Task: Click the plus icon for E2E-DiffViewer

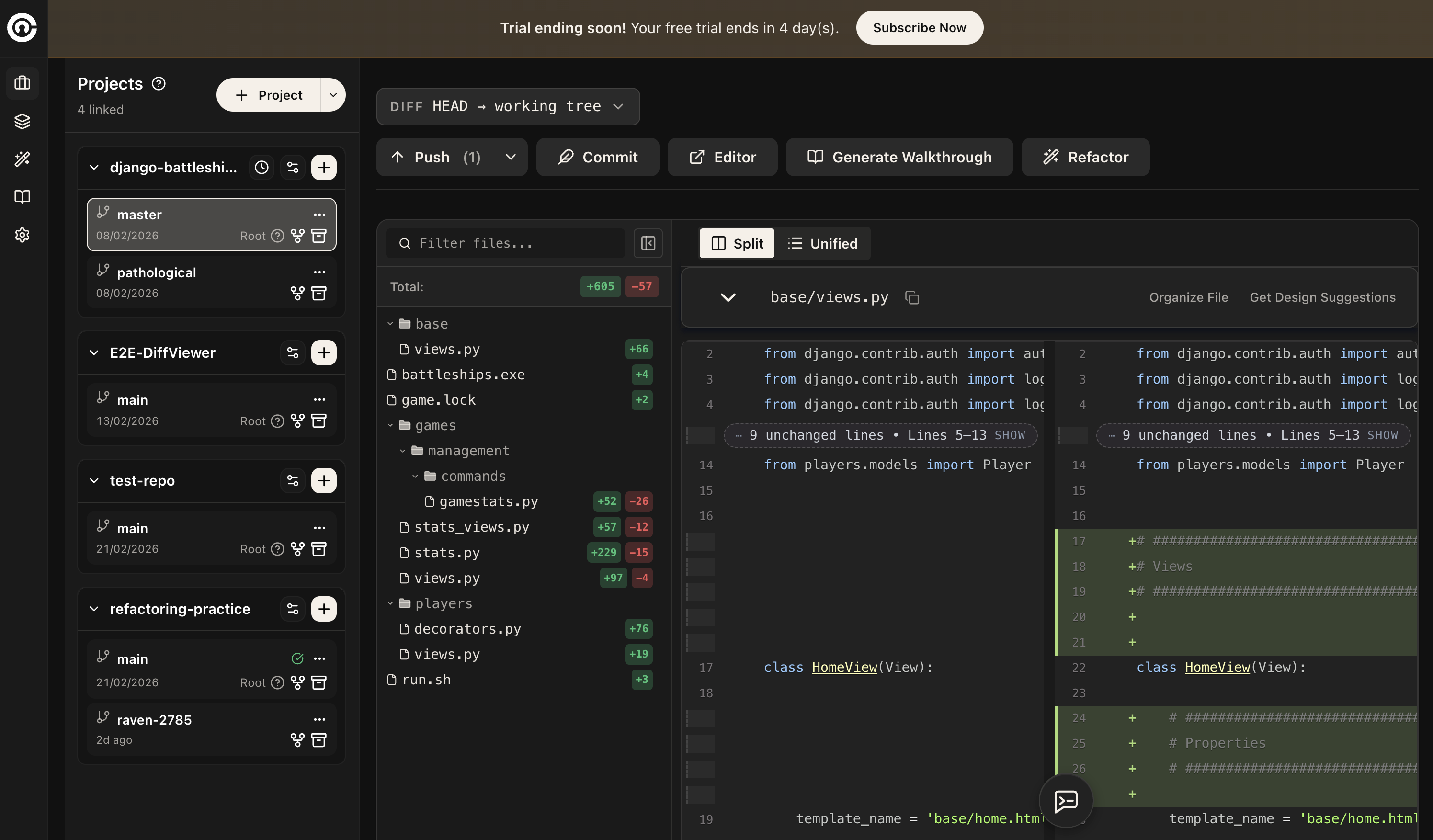Action: [x=324, y=352]
